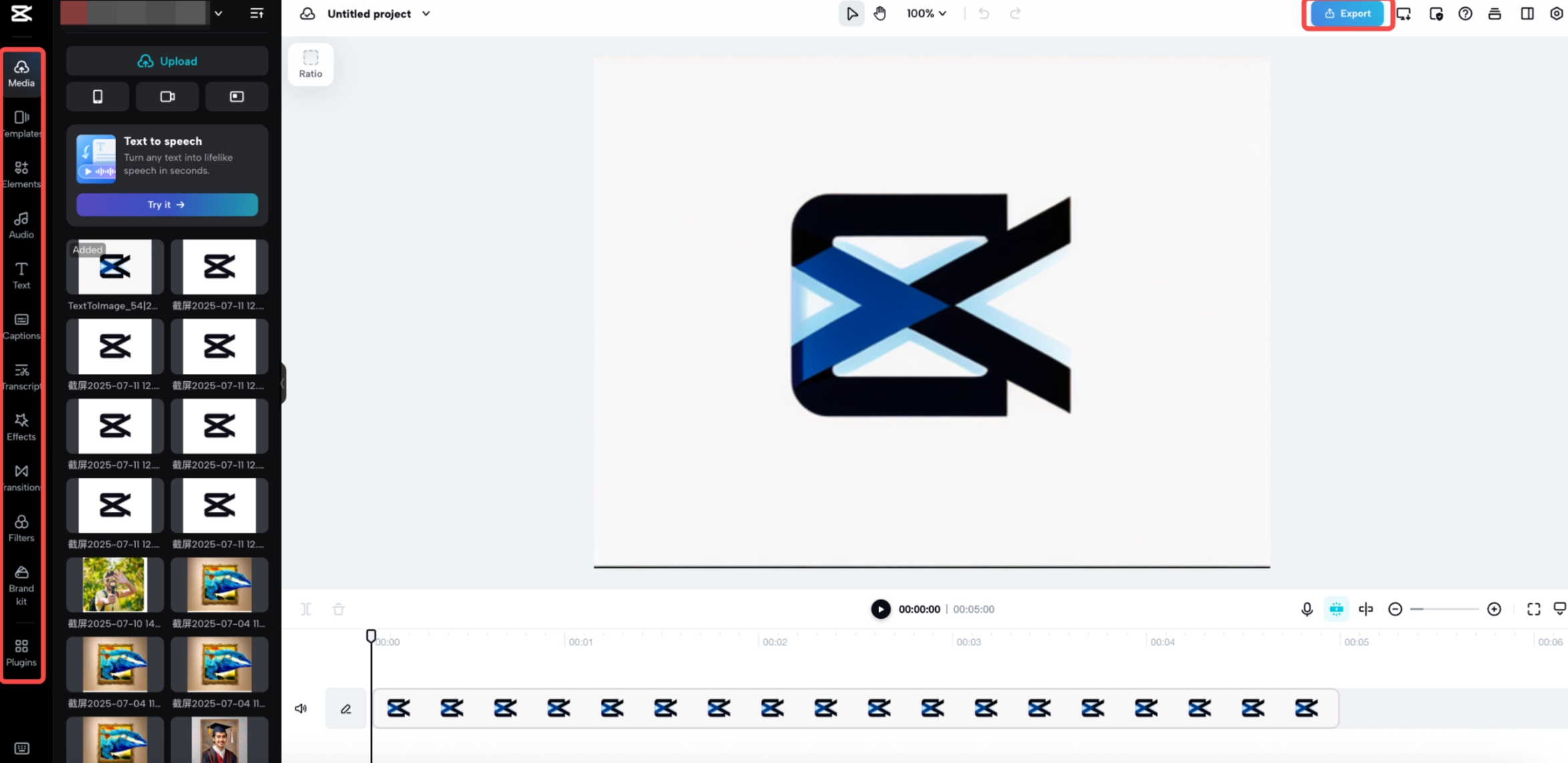The image size is (1568, 763).
Task: Open the Elements panel in sidebar
Action: pyautogui.click(x=21, y=174)
